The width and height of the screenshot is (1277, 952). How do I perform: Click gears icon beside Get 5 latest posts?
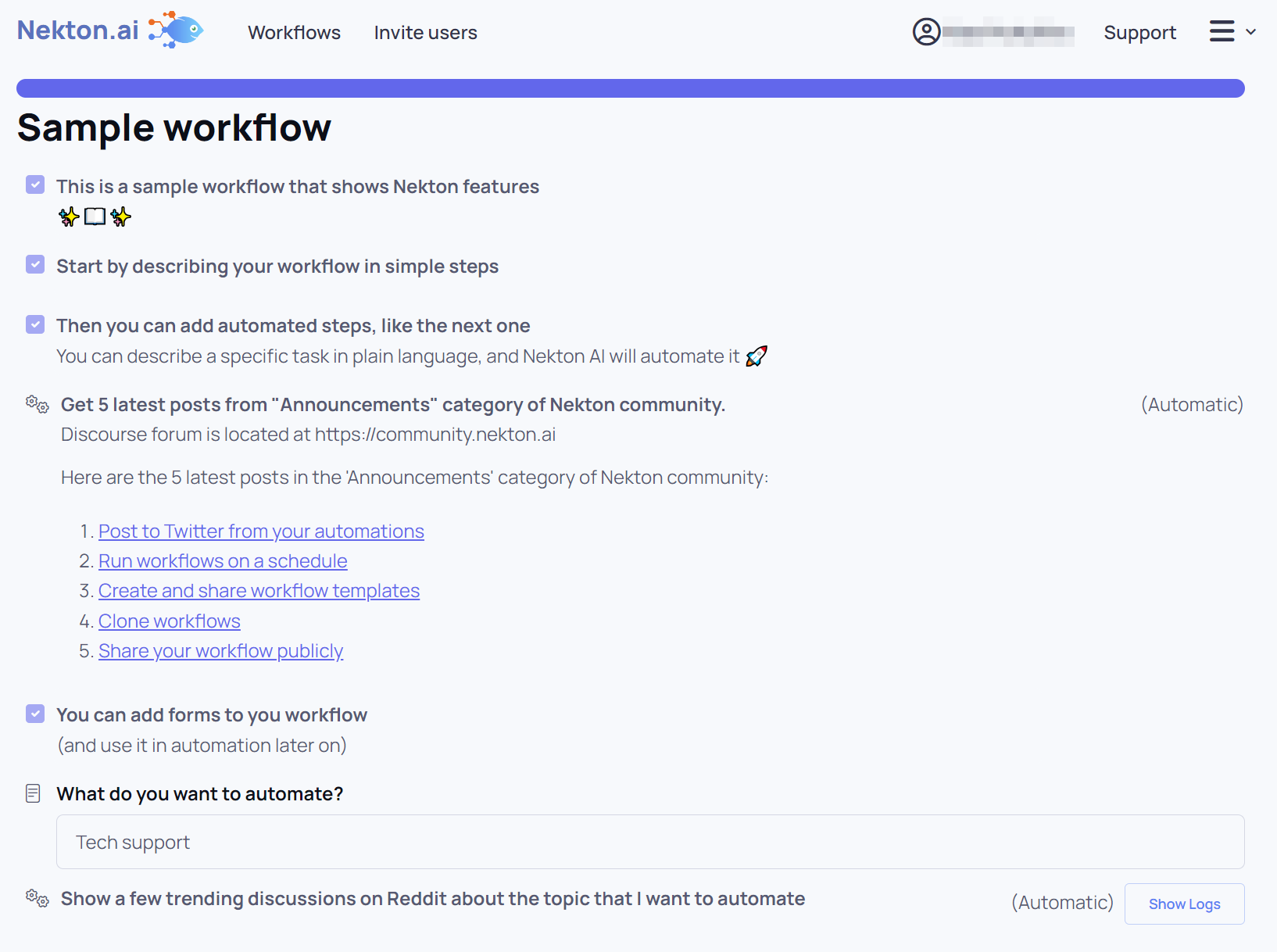tap(37, 404)
